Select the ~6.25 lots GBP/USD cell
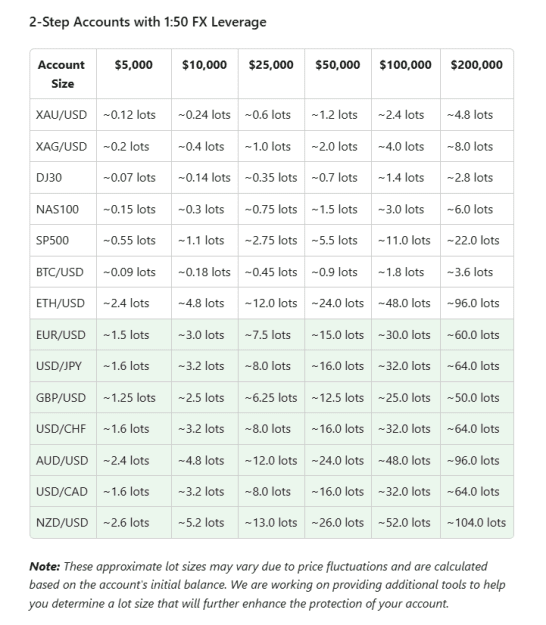This screenshot has width=546, height=625. [x=271, y=398]
